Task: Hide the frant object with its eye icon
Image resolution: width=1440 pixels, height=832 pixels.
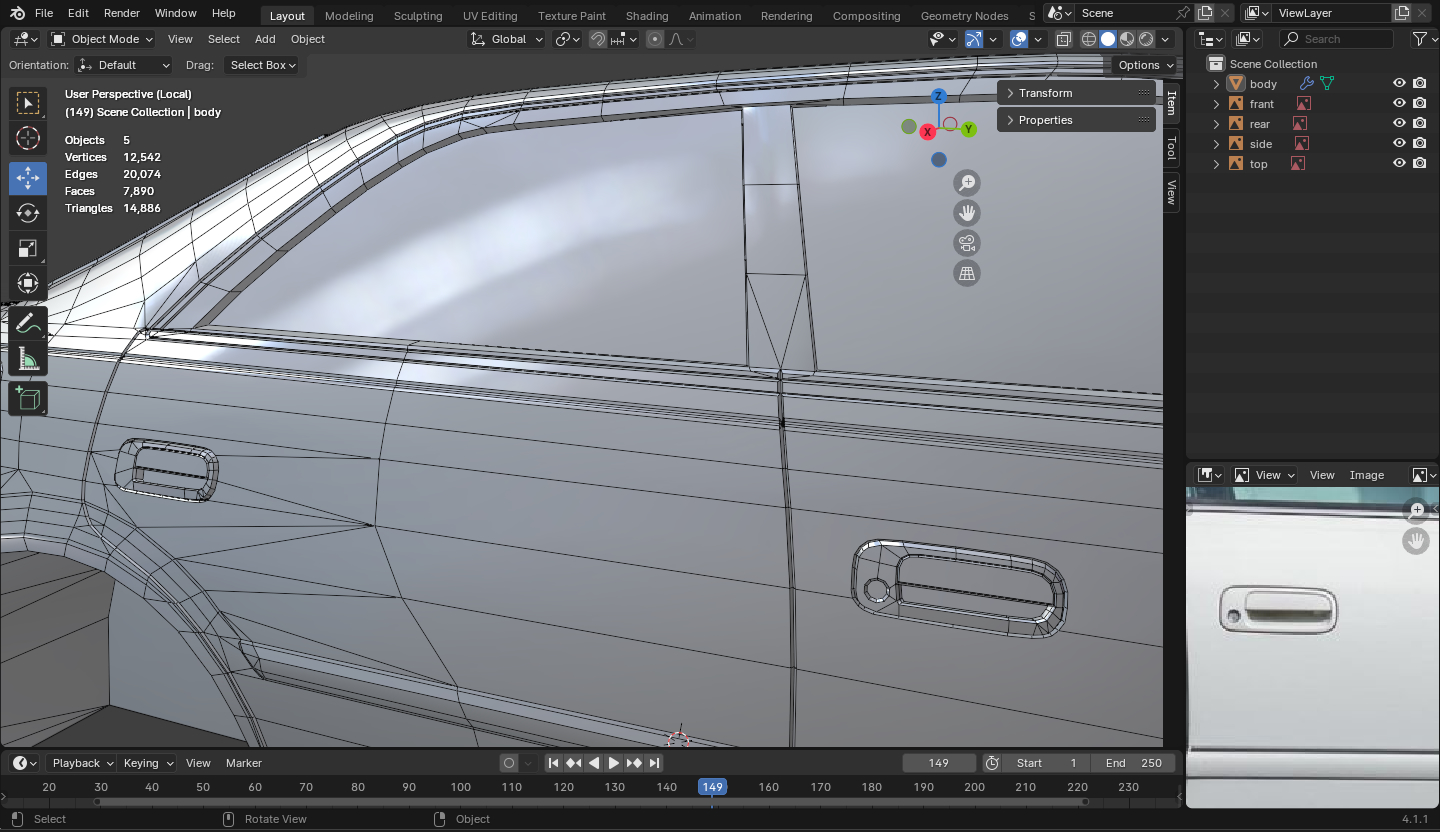Action: pyautogui.click(x=1400, y=104)
